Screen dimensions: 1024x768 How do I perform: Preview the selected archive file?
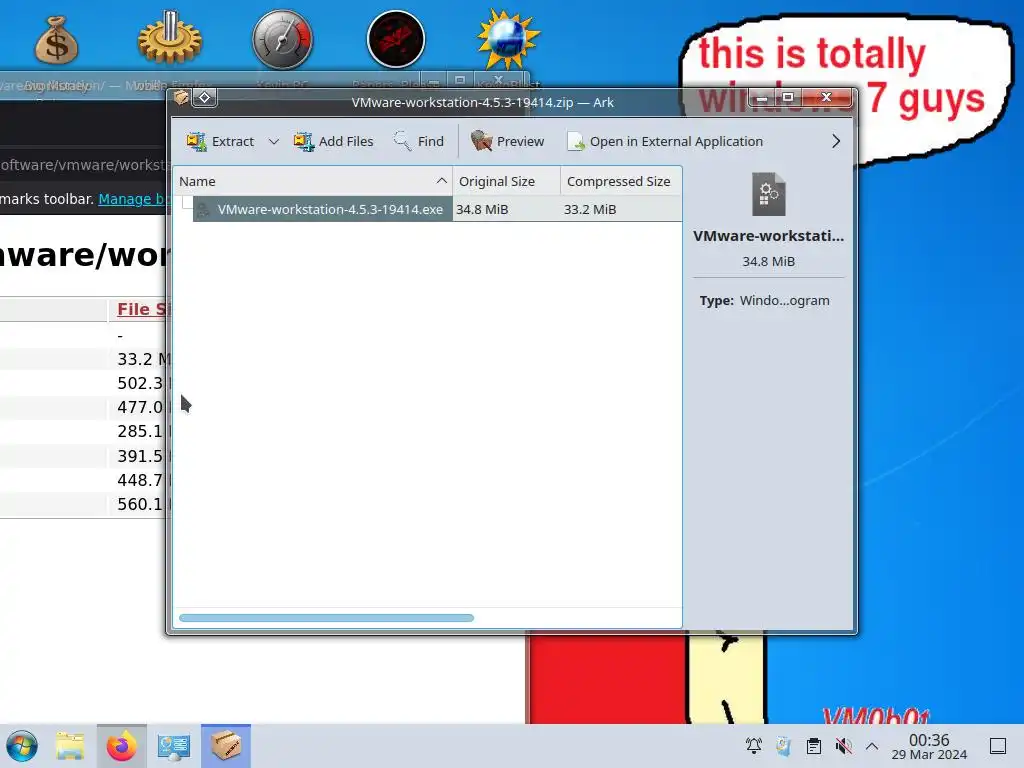click(507, 141)
